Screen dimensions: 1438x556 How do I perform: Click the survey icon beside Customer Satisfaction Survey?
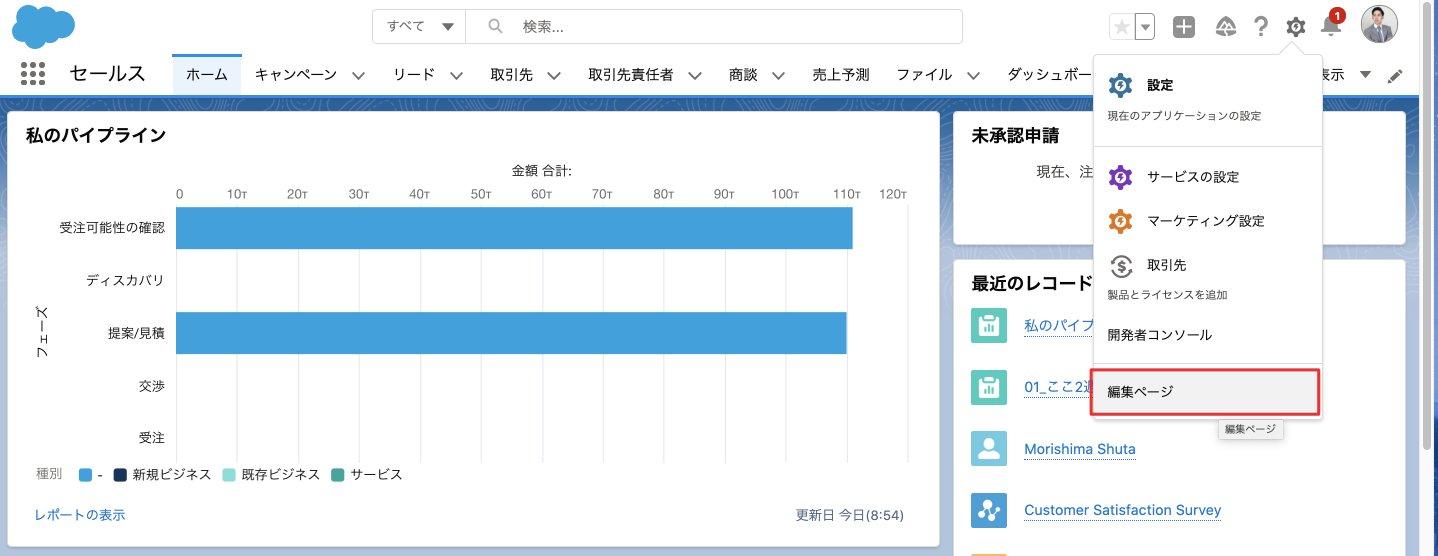pyautogui.click(x=989, y=510)
